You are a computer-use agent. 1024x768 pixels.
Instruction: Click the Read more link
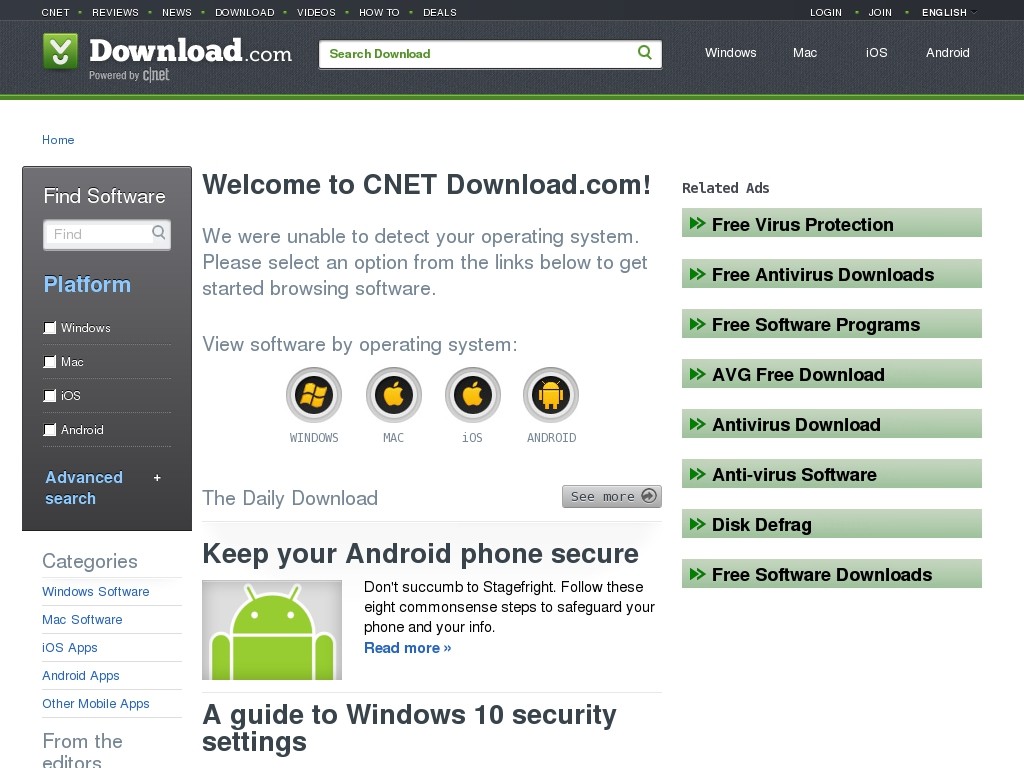(x=408, y=648)
